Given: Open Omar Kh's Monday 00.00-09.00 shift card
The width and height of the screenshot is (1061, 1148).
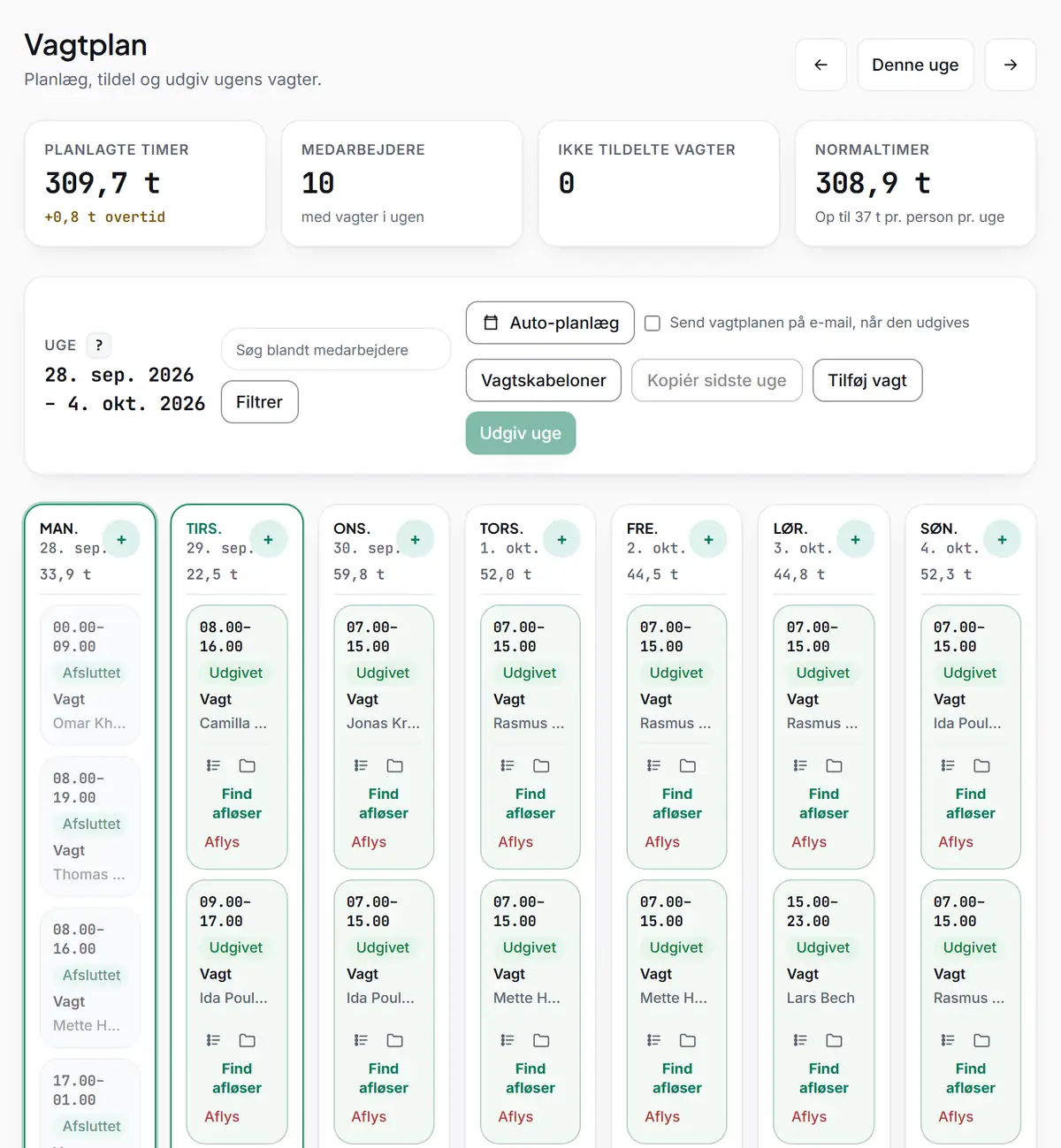Looking at the screenshot, I should click(90, 676).
